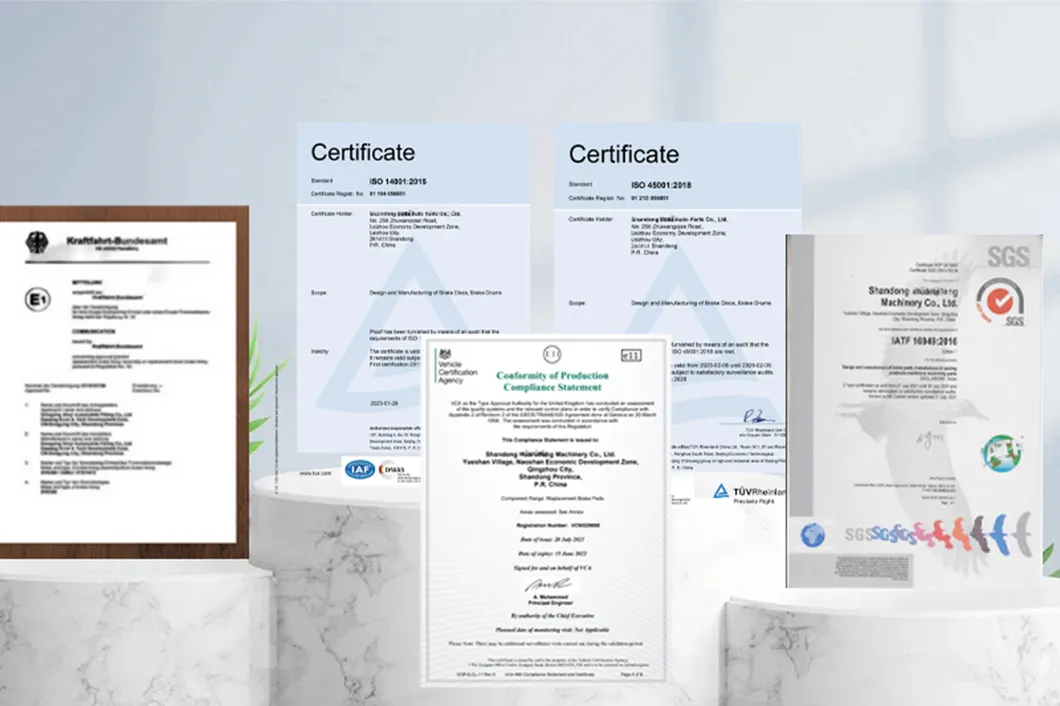The height and width of the screenshot is (706, 1060).
Task: Click the DAkkS accreditation logo
Action: point(393,469)
